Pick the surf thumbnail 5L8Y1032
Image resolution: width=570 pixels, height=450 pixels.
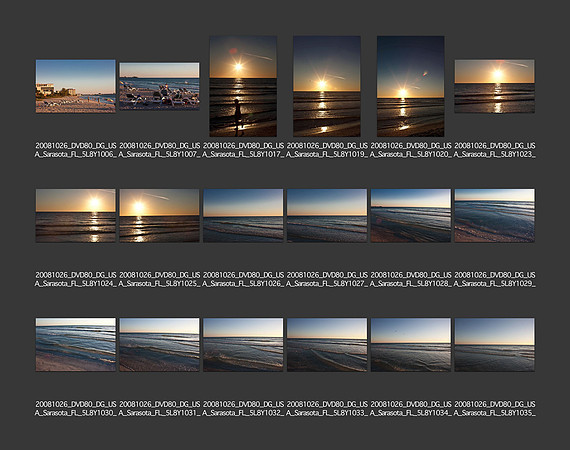pyautogui.click(x=243, y=345)
